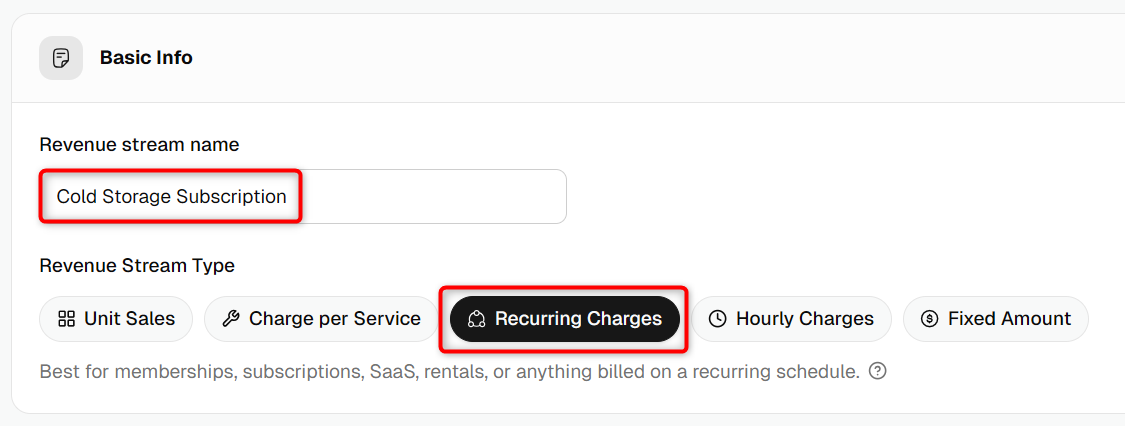Open the question mark help tooltip icon
The height and width of the screenshot is (426, 1125).
click(877, 372)
